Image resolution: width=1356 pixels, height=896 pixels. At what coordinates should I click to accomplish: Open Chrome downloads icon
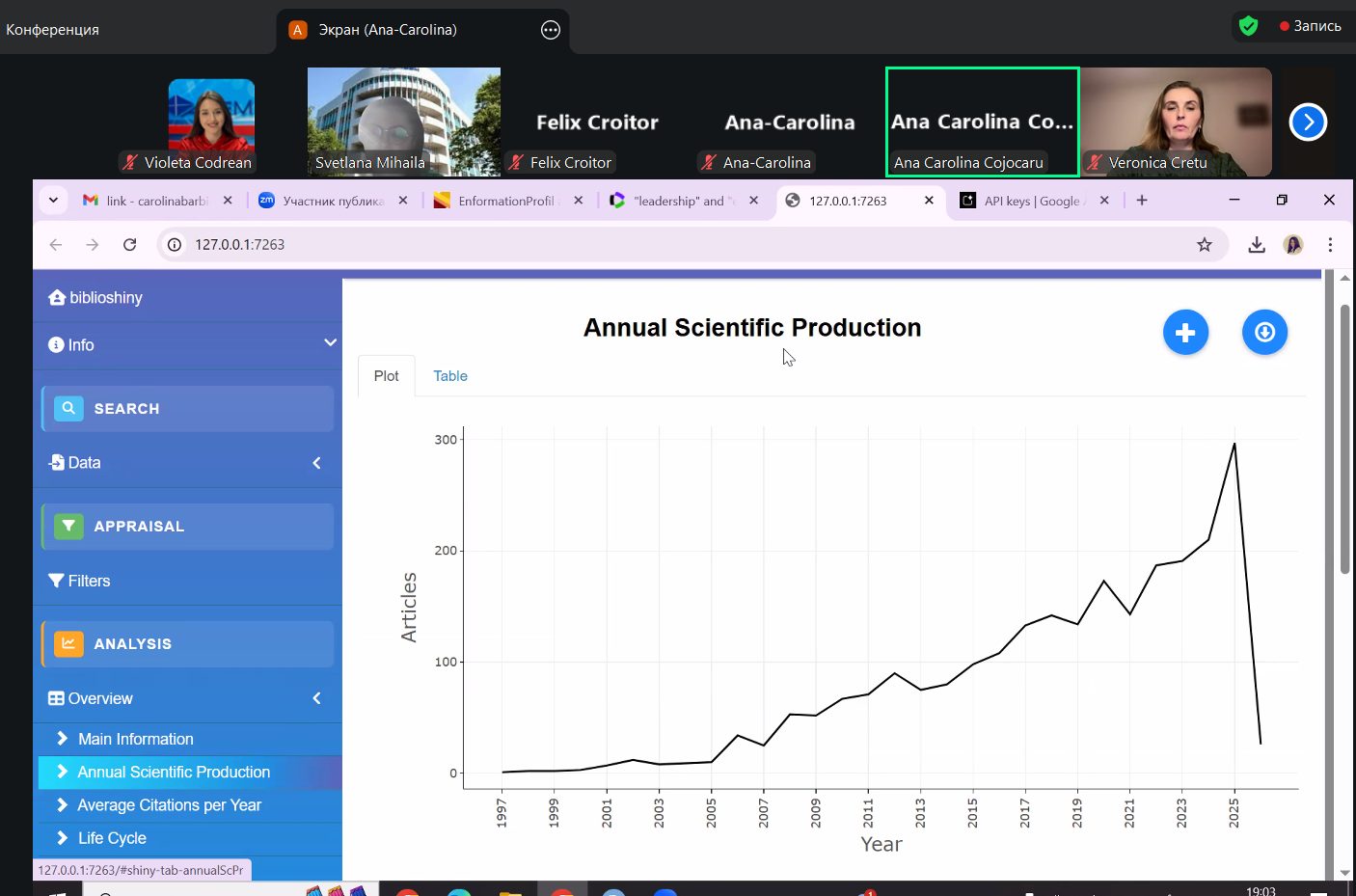click(x=1256, y=245)
